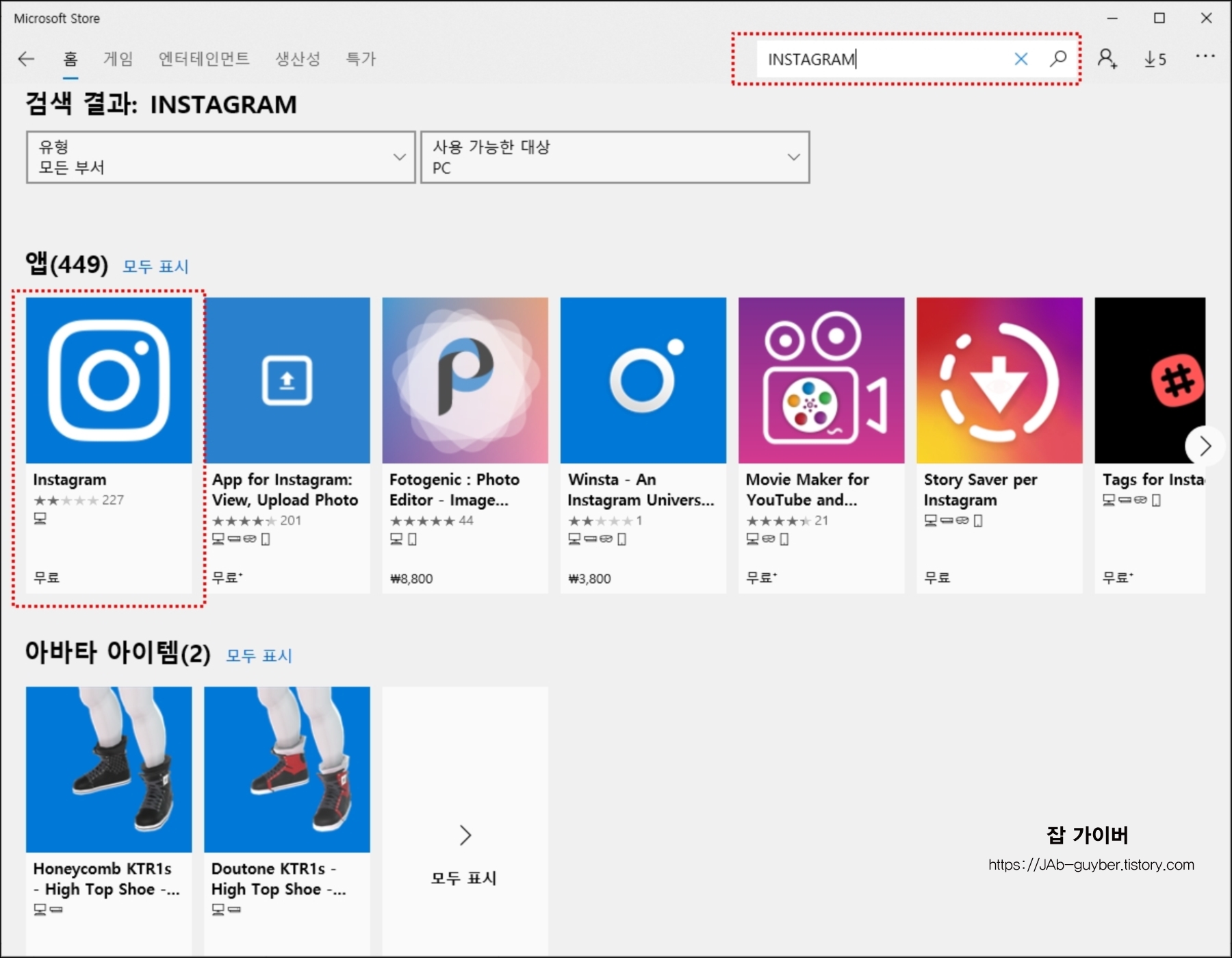Open the user account sign-in icon

click(1107, 59)
